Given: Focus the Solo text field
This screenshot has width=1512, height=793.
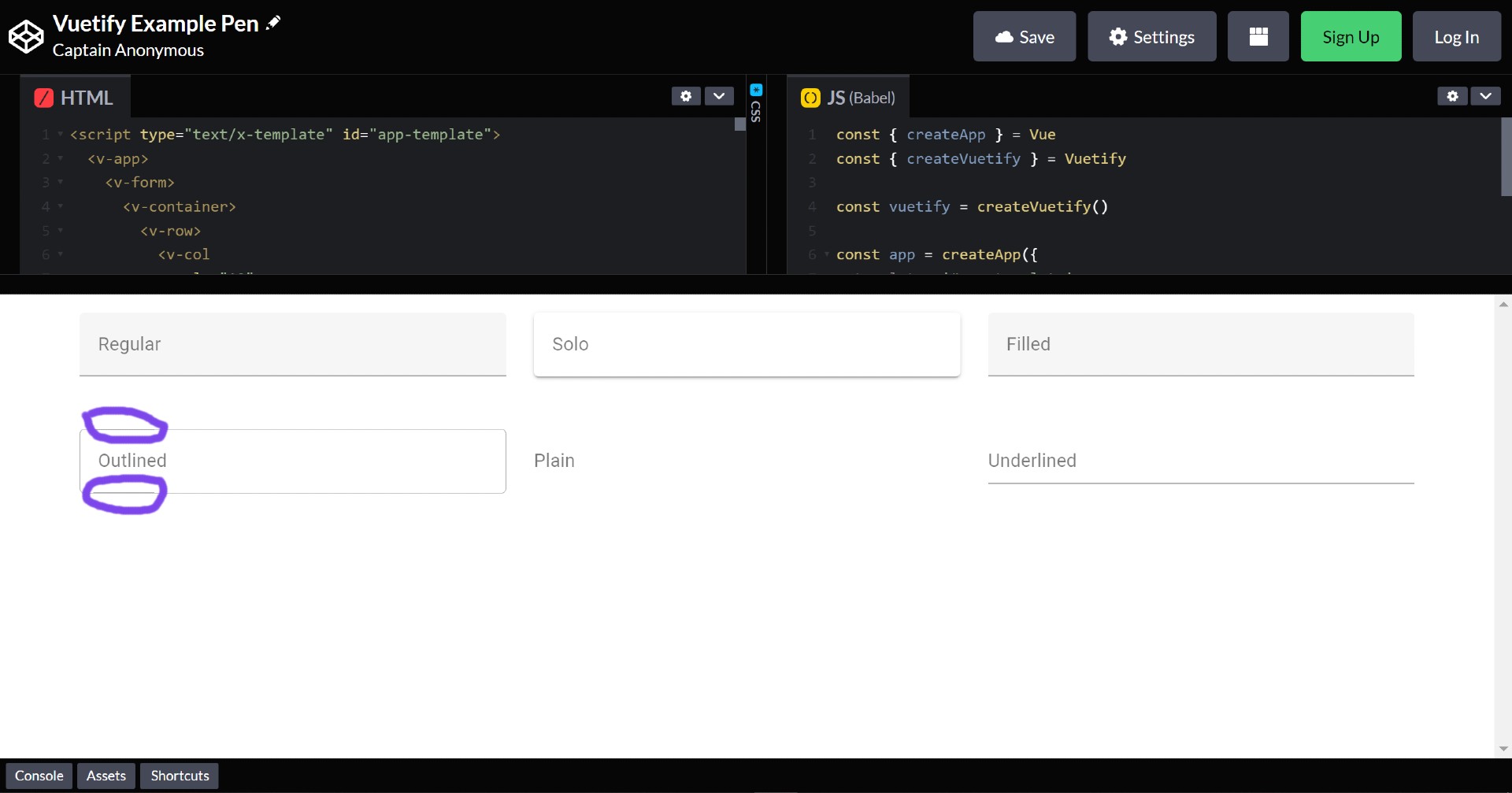Looking at the screenshot, I should point(747,344).
